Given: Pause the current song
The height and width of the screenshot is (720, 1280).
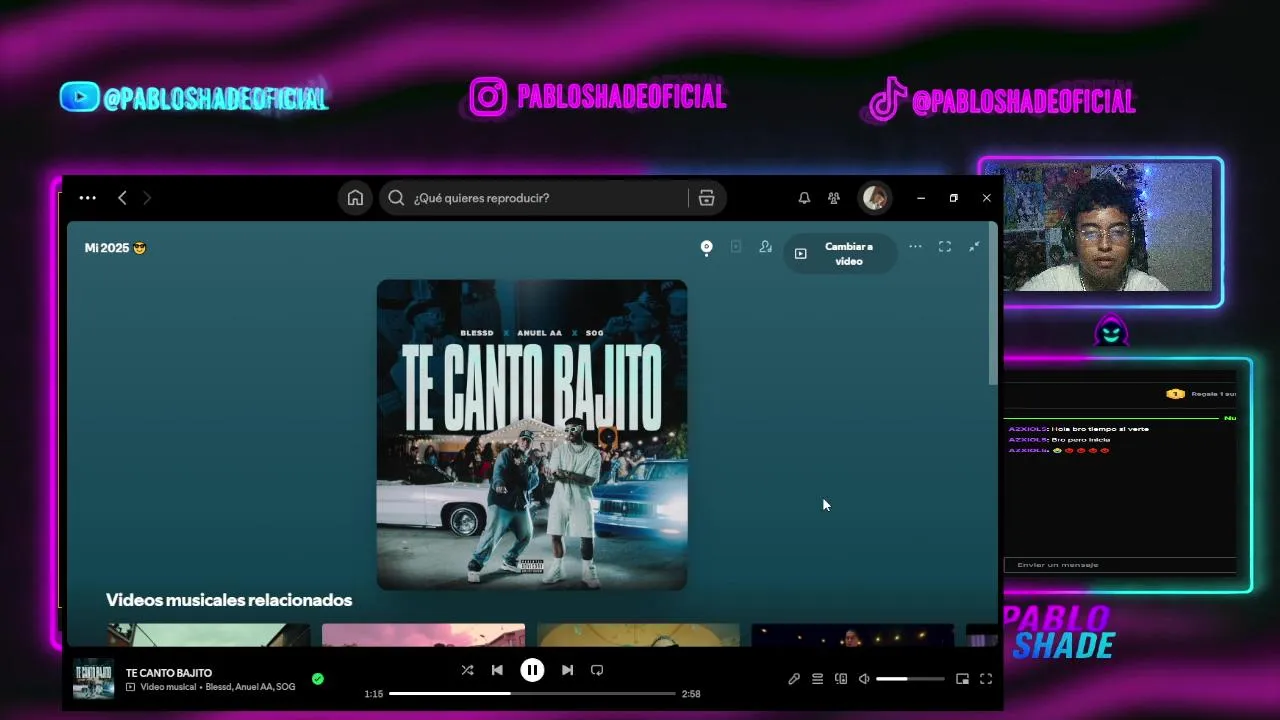Looking at the screenshot, I should 532,670.
